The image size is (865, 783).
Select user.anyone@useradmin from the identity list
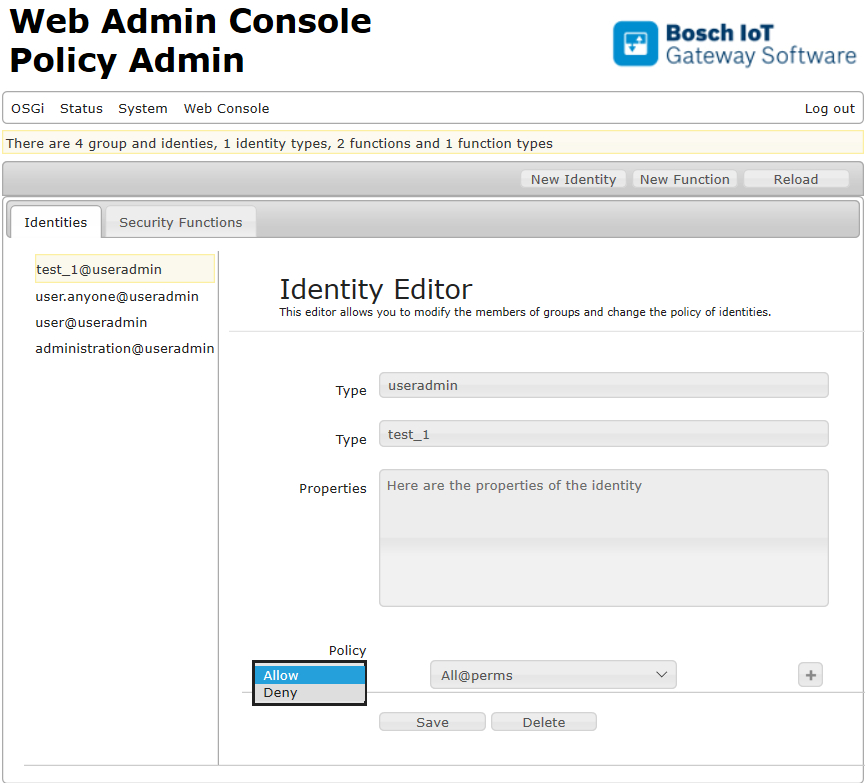pos(117,296)
